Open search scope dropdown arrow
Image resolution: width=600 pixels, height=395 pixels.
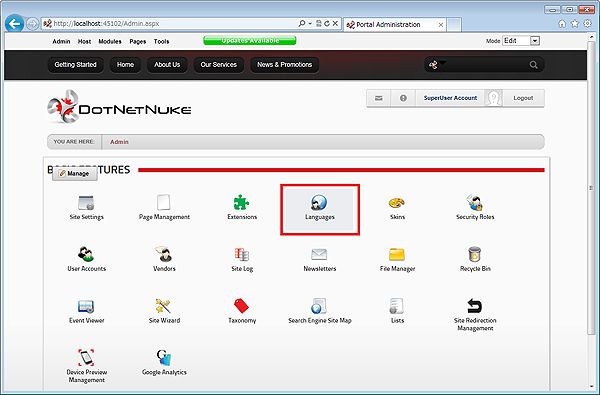[443, 62]
